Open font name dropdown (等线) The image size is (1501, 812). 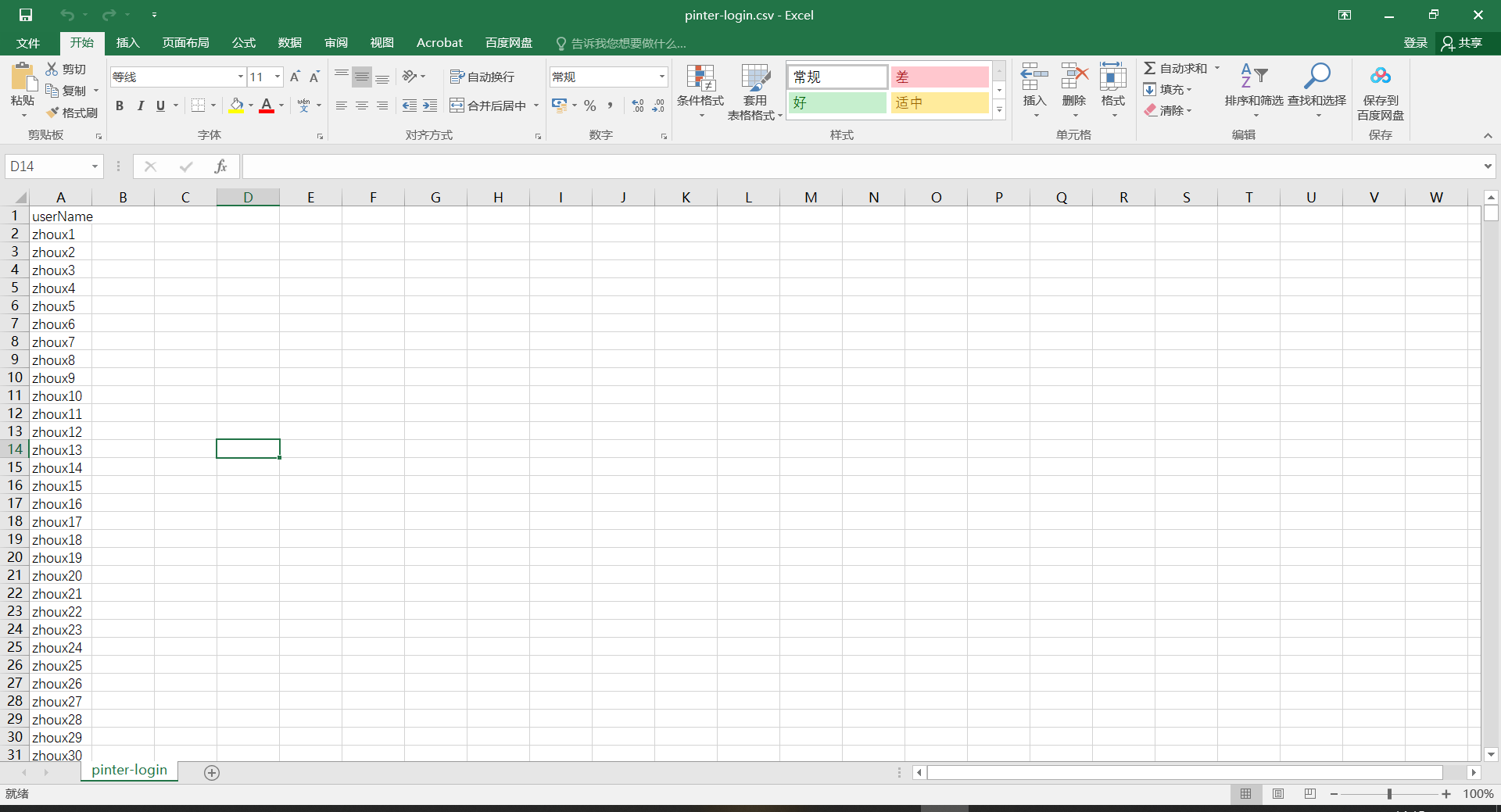[240, 77]
